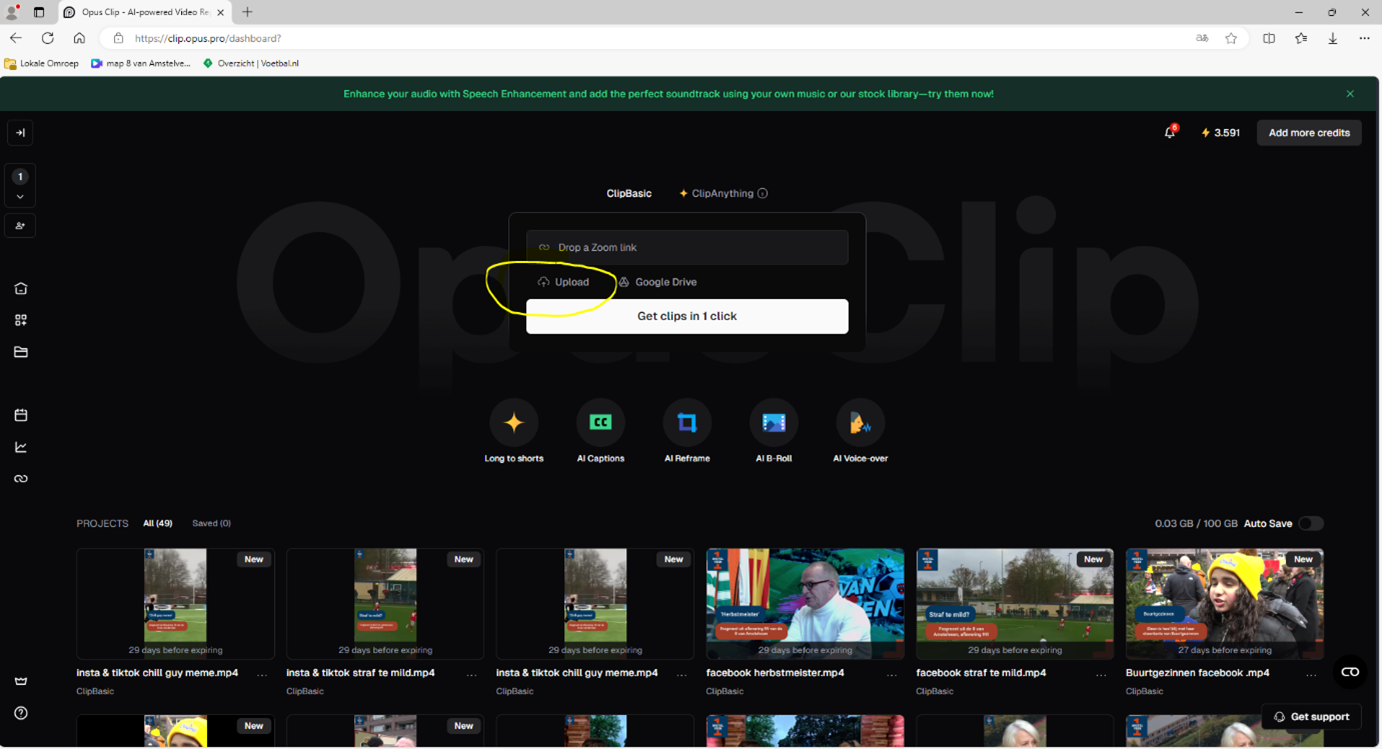
Task: Open the tab actions icon left of Opus Clip tab
Action: point(39,12)
